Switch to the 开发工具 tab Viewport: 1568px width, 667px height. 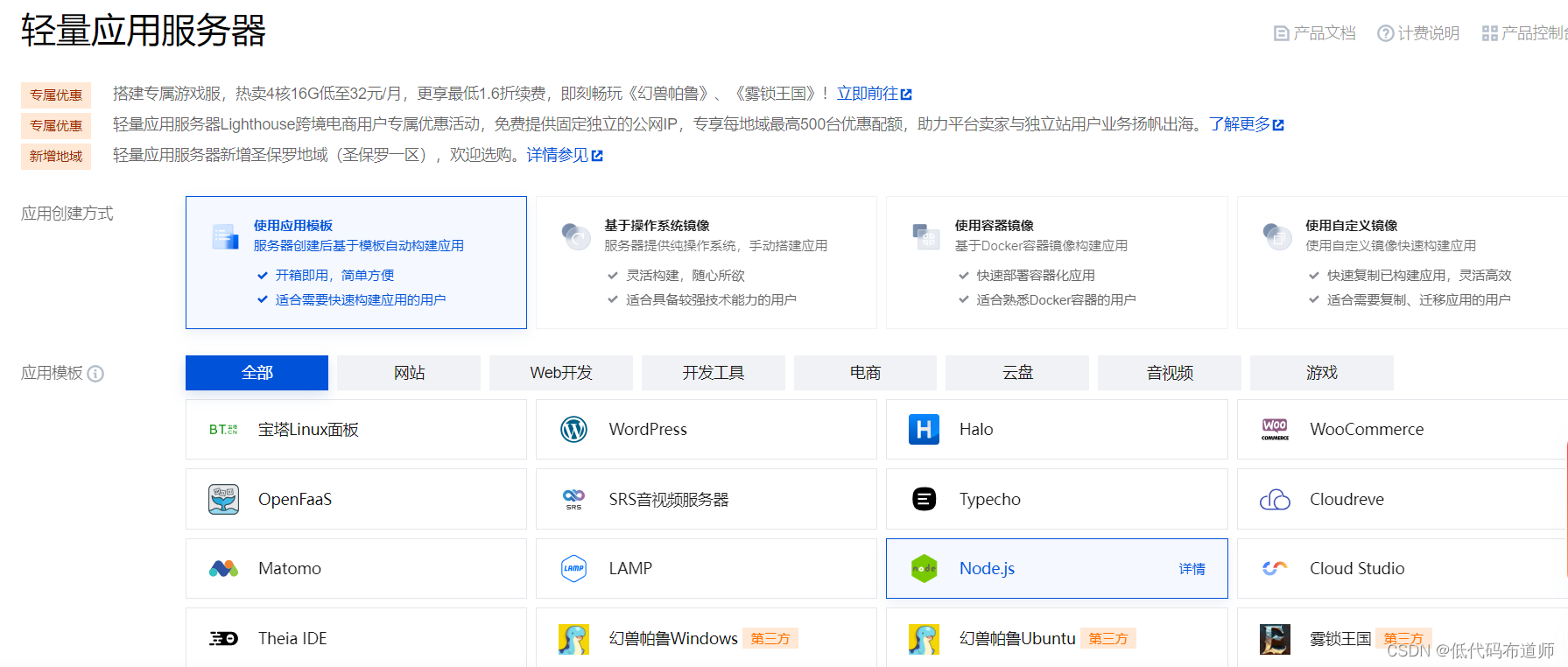pos(714,373)
